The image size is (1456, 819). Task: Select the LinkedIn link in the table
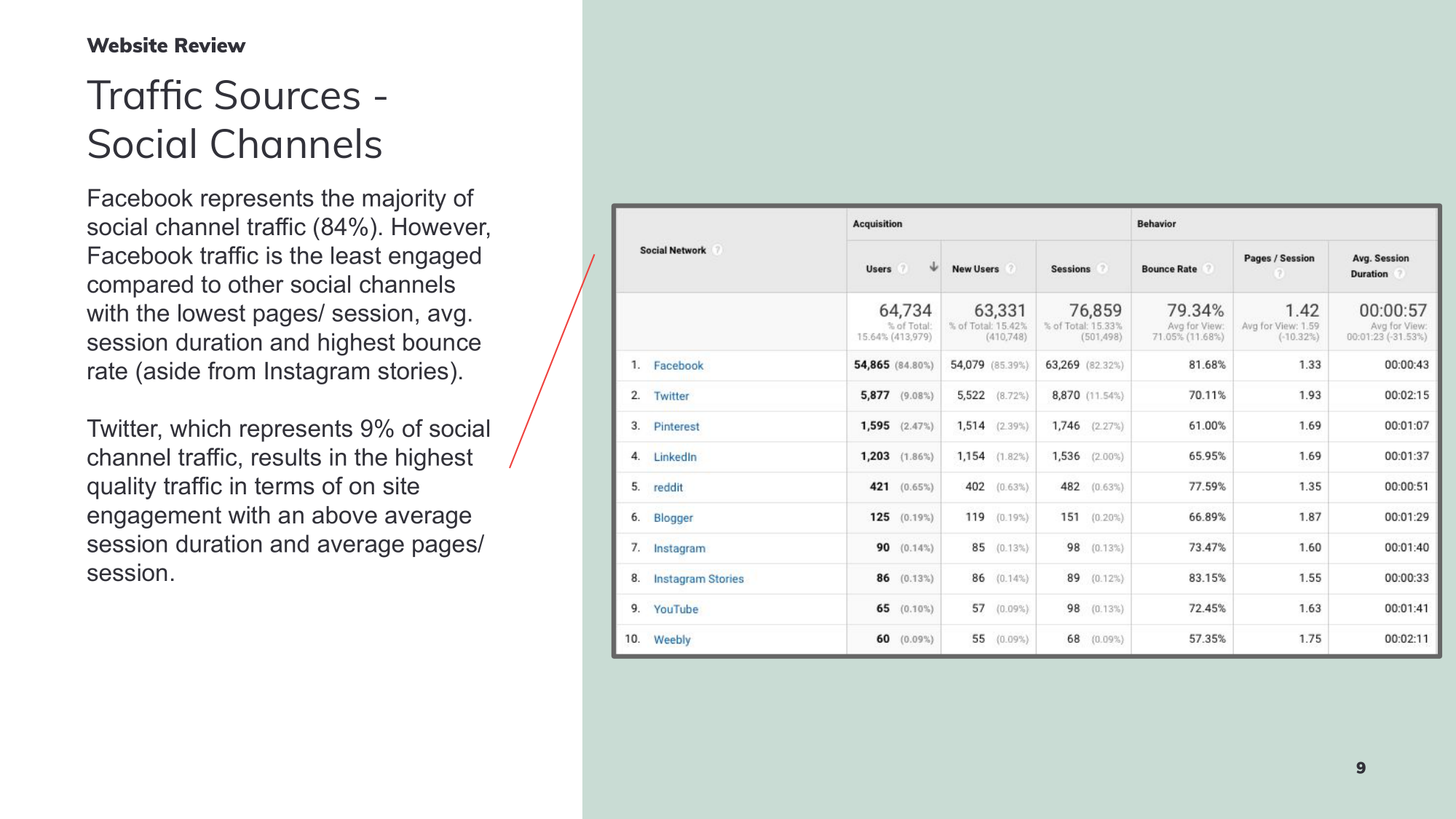tap(674, 457)
